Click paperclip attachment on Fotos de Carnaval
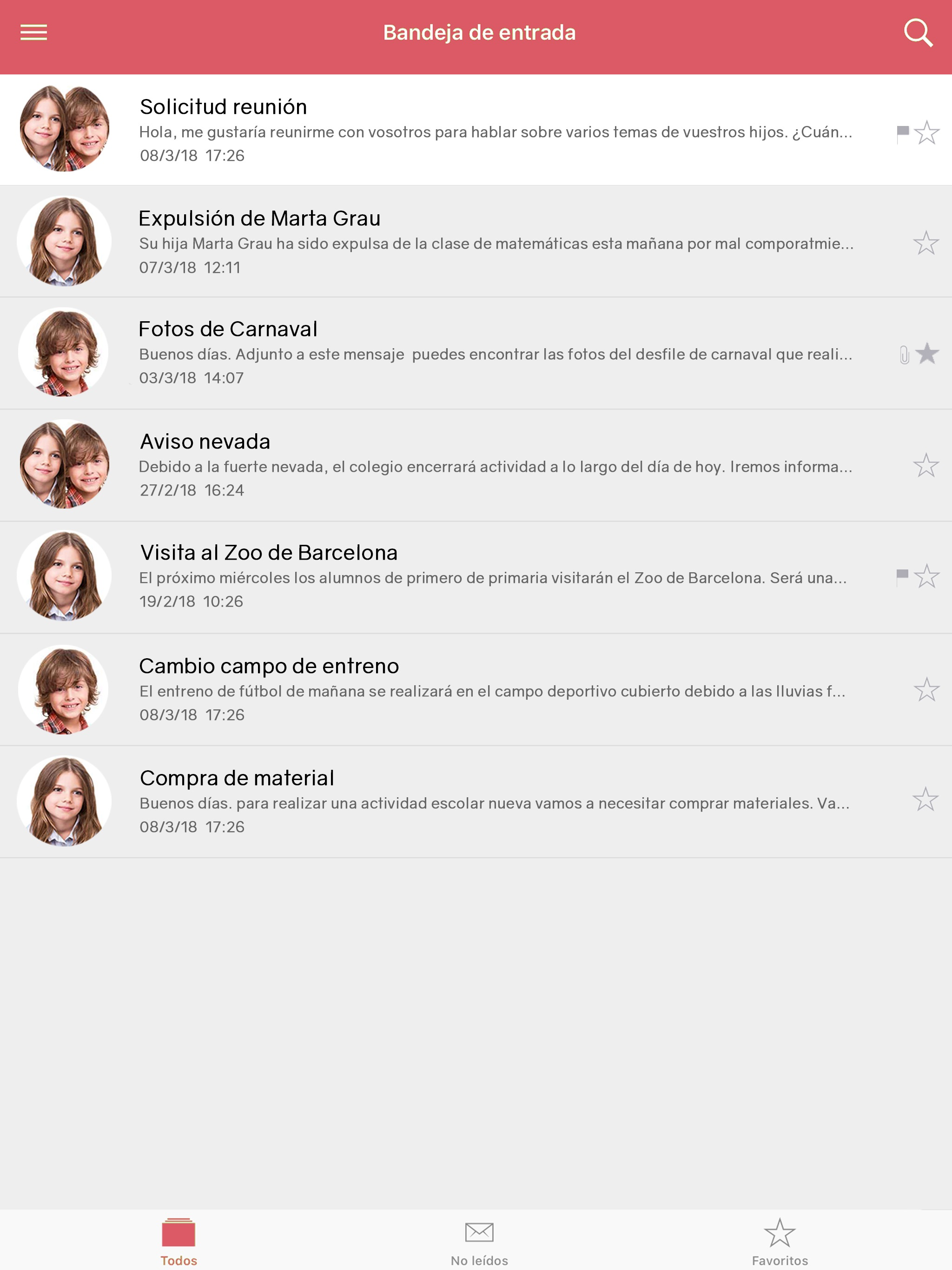952x1270 pixels. 904,355
